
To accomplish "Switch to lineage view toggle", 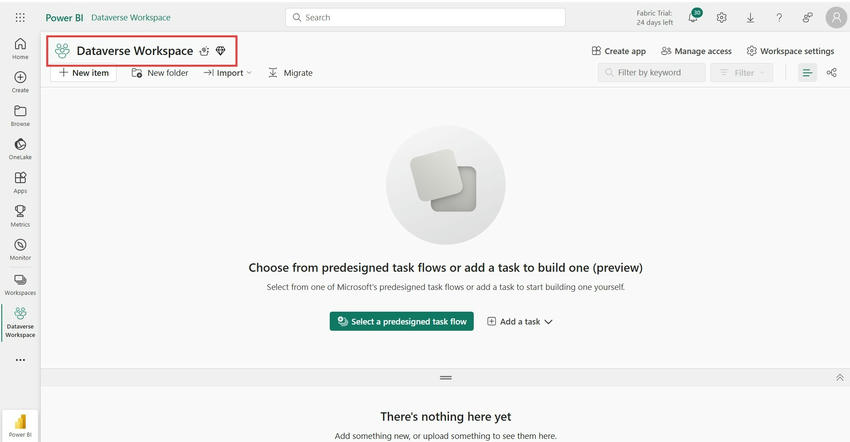I will click(x=831, y=73).
